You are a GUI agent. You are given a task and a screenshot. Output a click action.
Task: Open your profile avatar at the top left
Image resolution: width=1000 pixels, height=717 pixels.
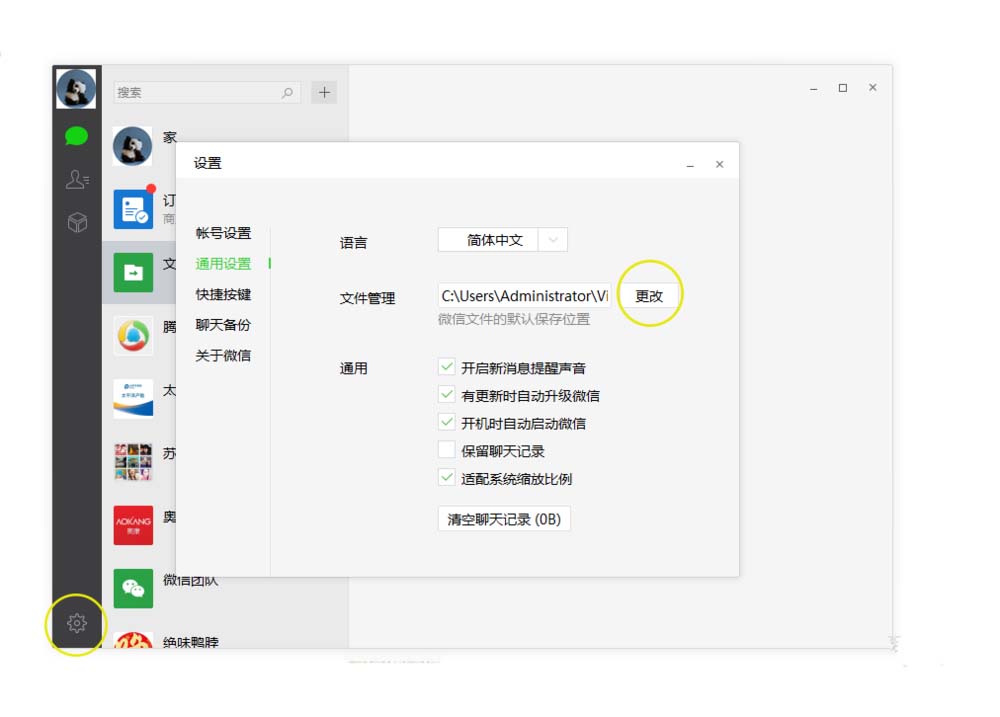[75, 88]
